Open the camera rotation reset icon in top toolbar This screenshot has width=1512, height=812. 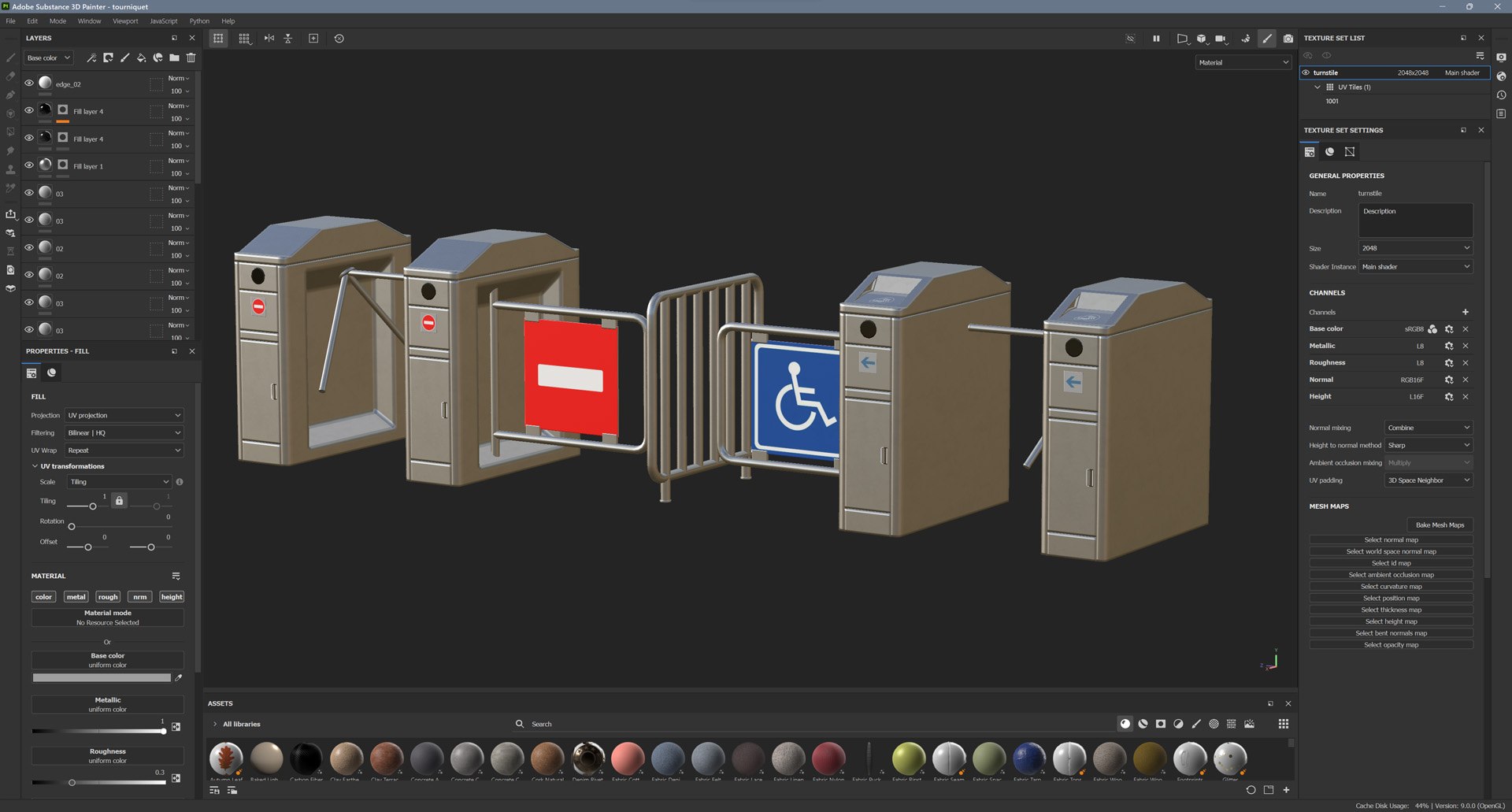tap(339, 38)
